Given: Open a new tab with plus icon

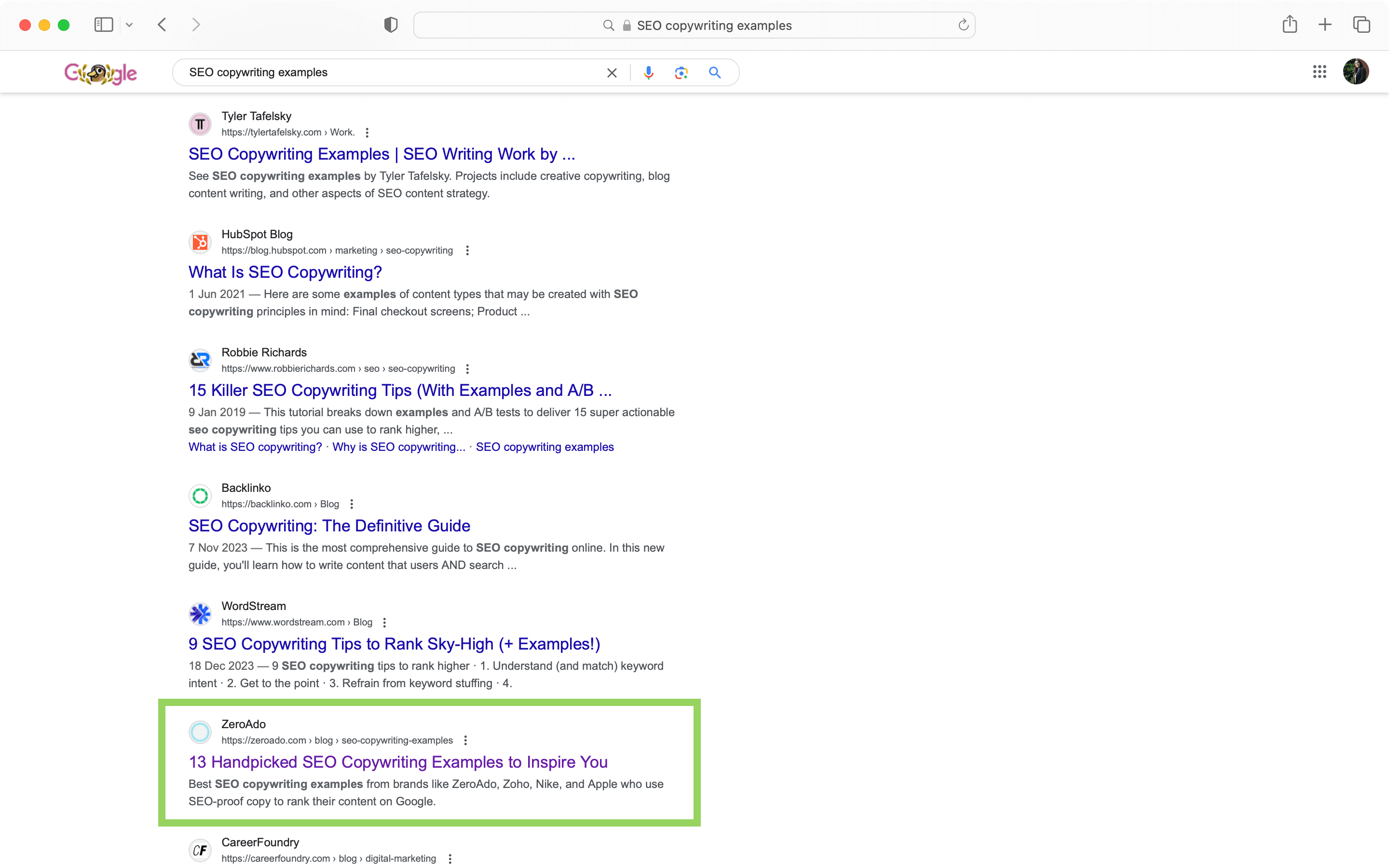Looking at the screenshot, I should click(x=1325, y=25).
